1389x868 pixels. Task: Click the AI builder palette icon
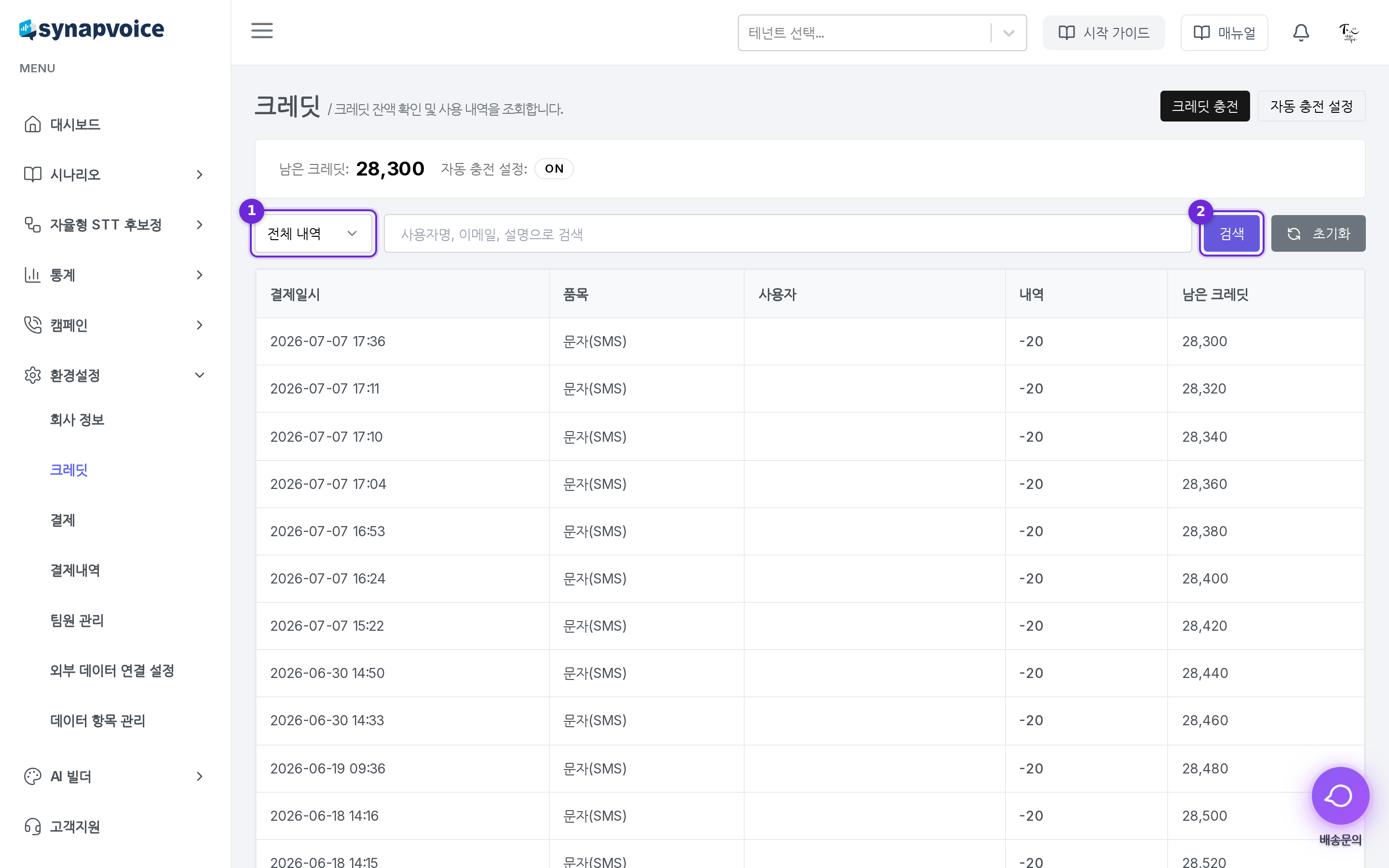(33, 776)
